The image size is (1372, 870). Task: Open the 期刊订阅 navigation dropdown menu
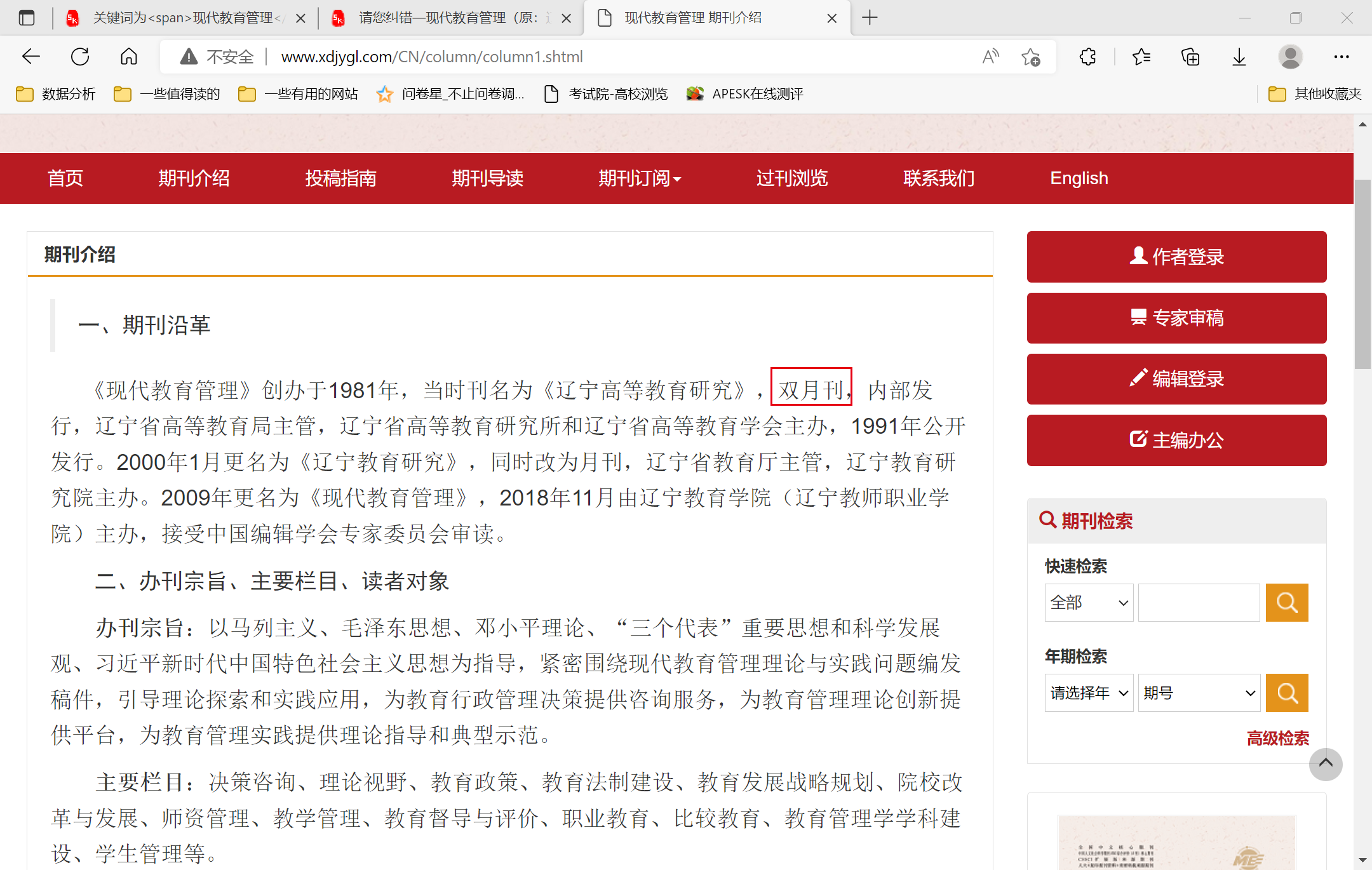click(x=639, y=178)
